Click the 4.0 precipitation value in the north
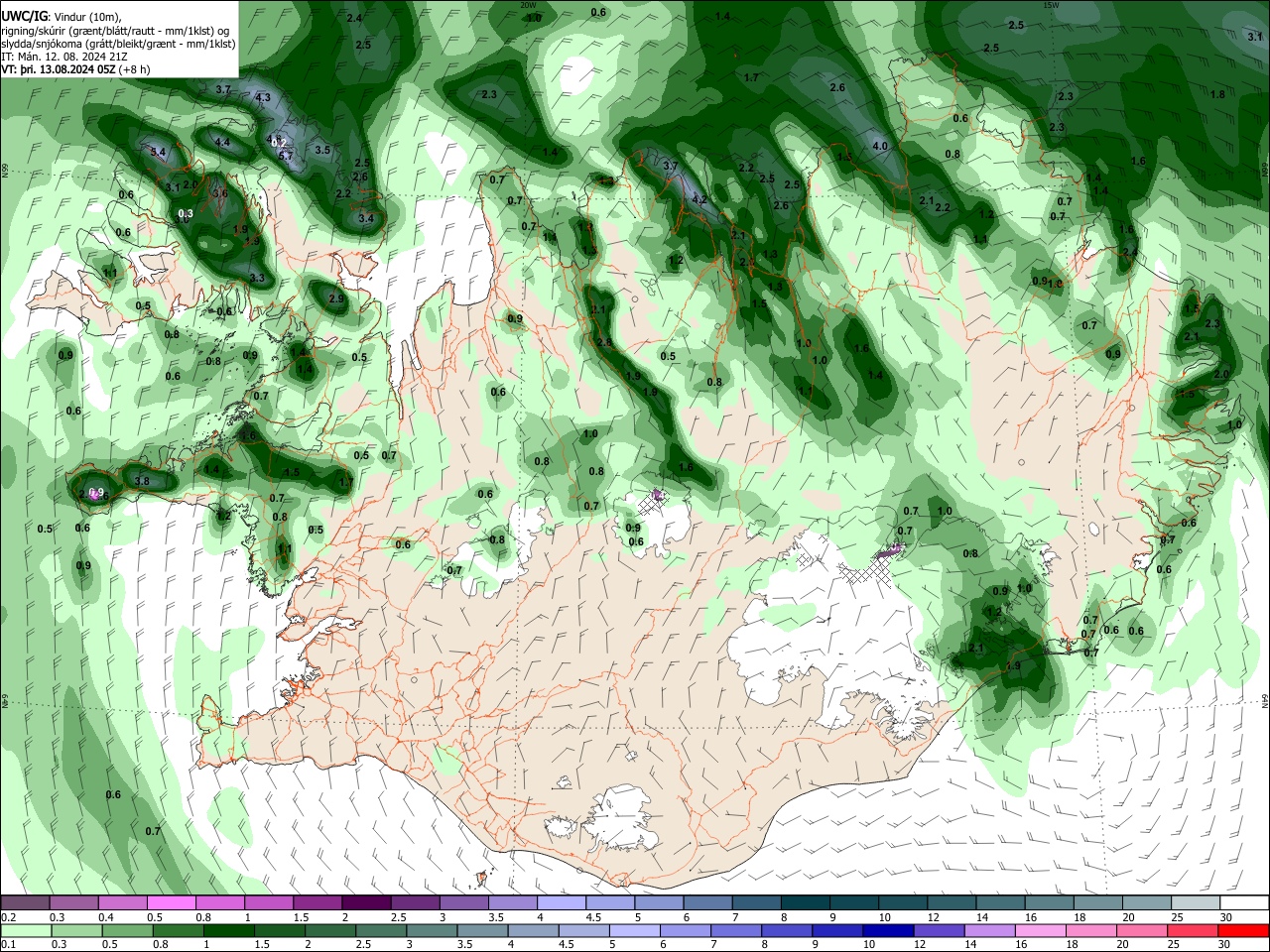Viewport: 1270px width, 952px height. (x=880, y=146)
